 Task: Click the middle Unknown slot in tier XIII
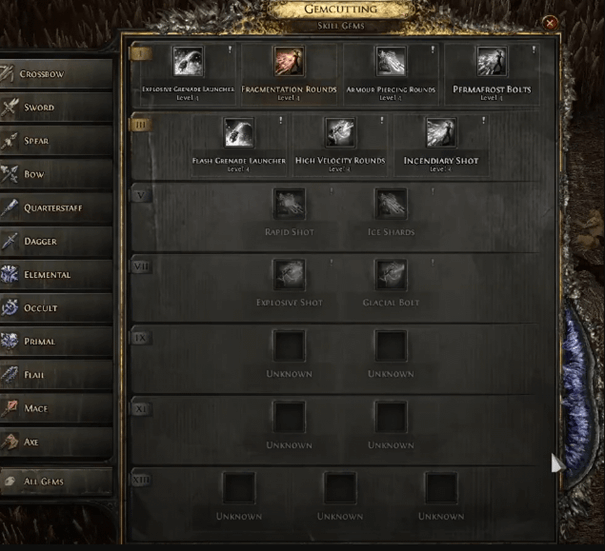pyautogui.click(x=340, y=488)
